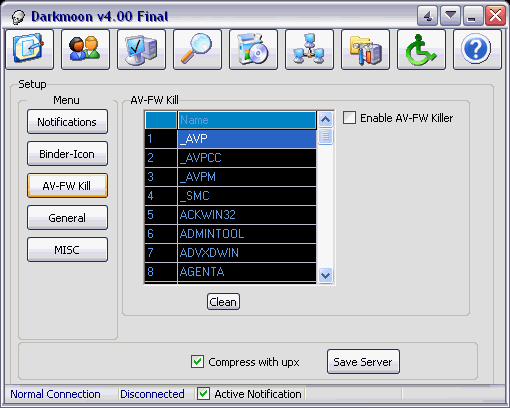Viewport: 510px width, 408px height.
Task: Select the green wheelchair icon
Action: (421, 49)
